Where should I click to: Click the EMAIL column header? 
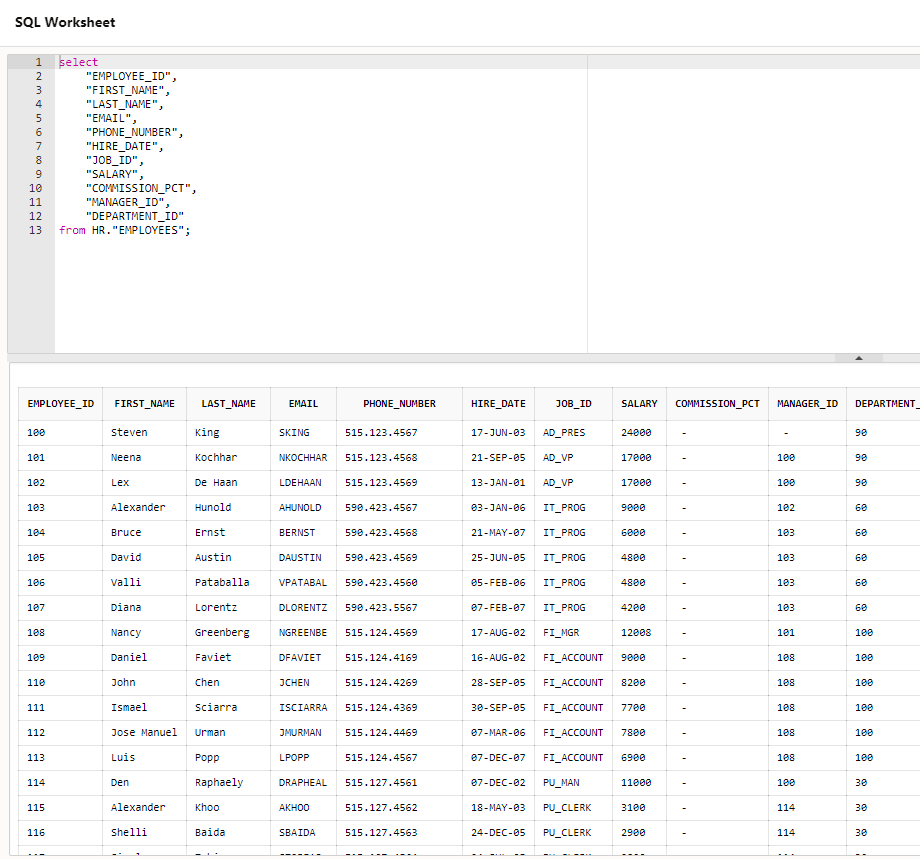point(303,403)
